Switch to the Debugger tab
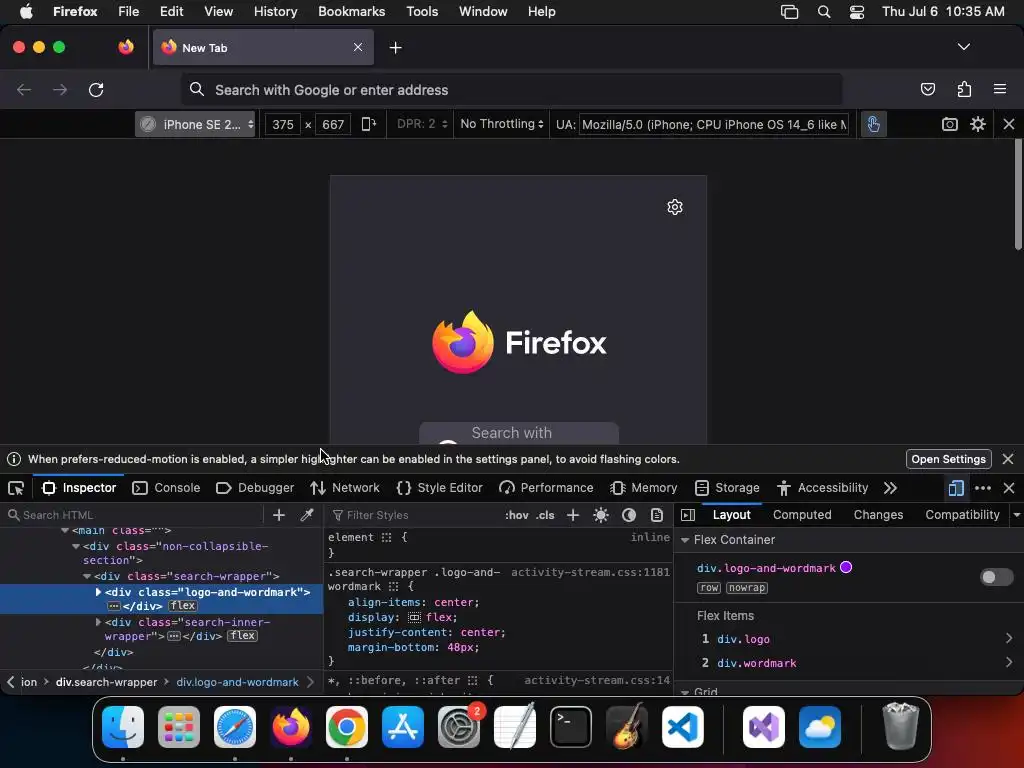1024x768 pixels. [255, 488]
